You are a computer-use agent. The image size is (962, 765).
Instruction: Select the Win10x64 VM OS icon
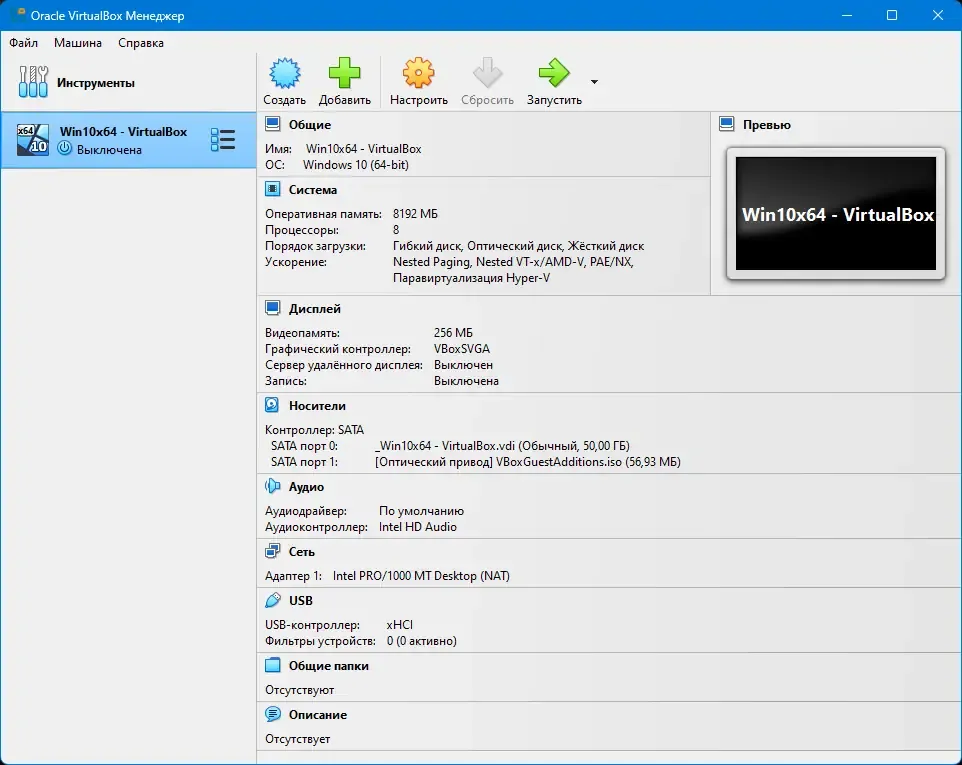(x=33, y=140)
